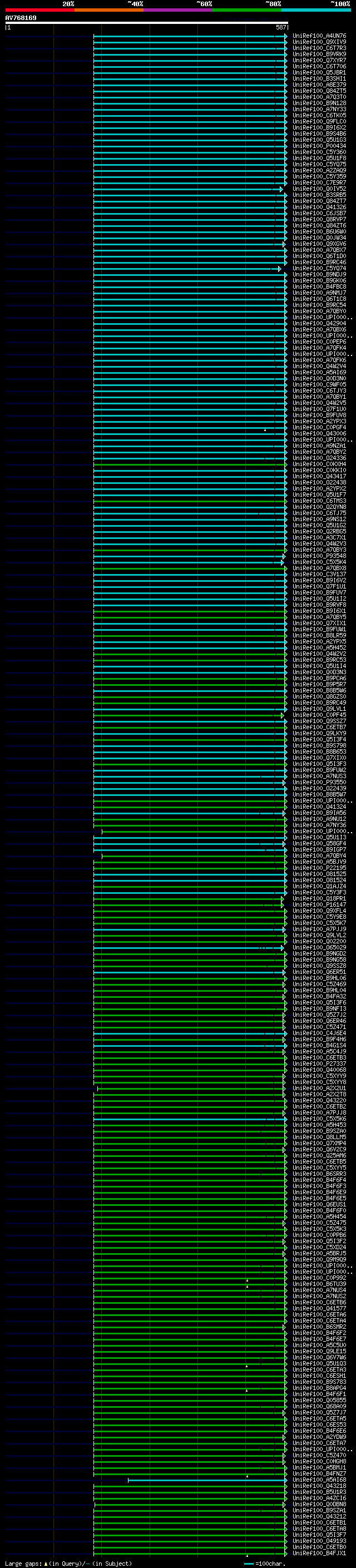The width and height of the screenshot is (356, 1568).
Task: Open hit UniRef100_B9N128
Action: tap(319, 103)
